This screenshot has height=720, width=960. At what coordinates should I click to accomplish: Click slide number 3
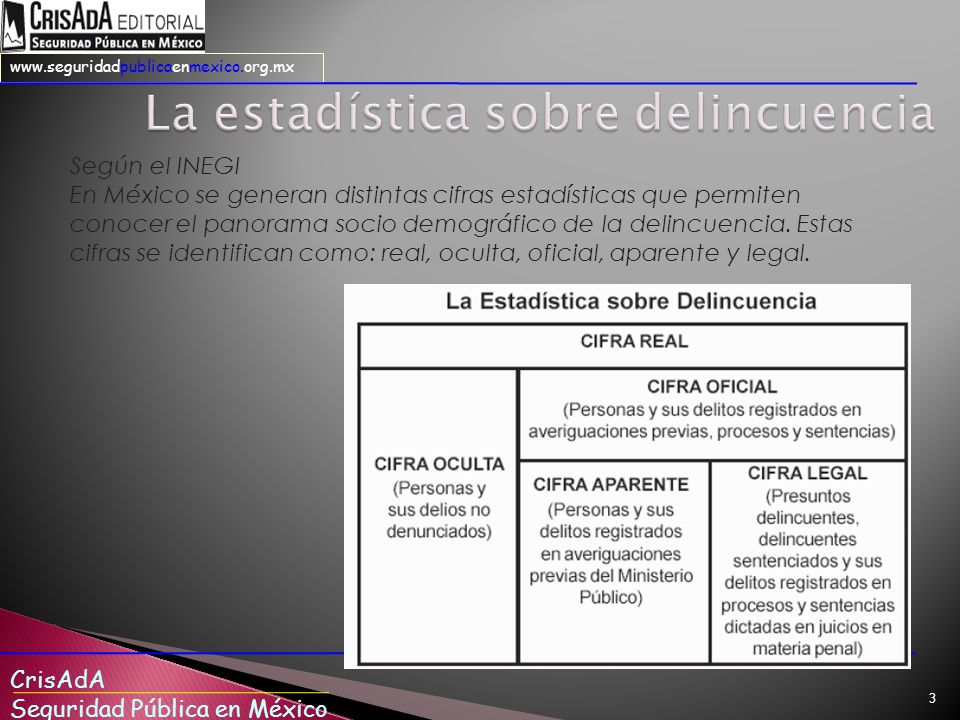pos(932,698)
